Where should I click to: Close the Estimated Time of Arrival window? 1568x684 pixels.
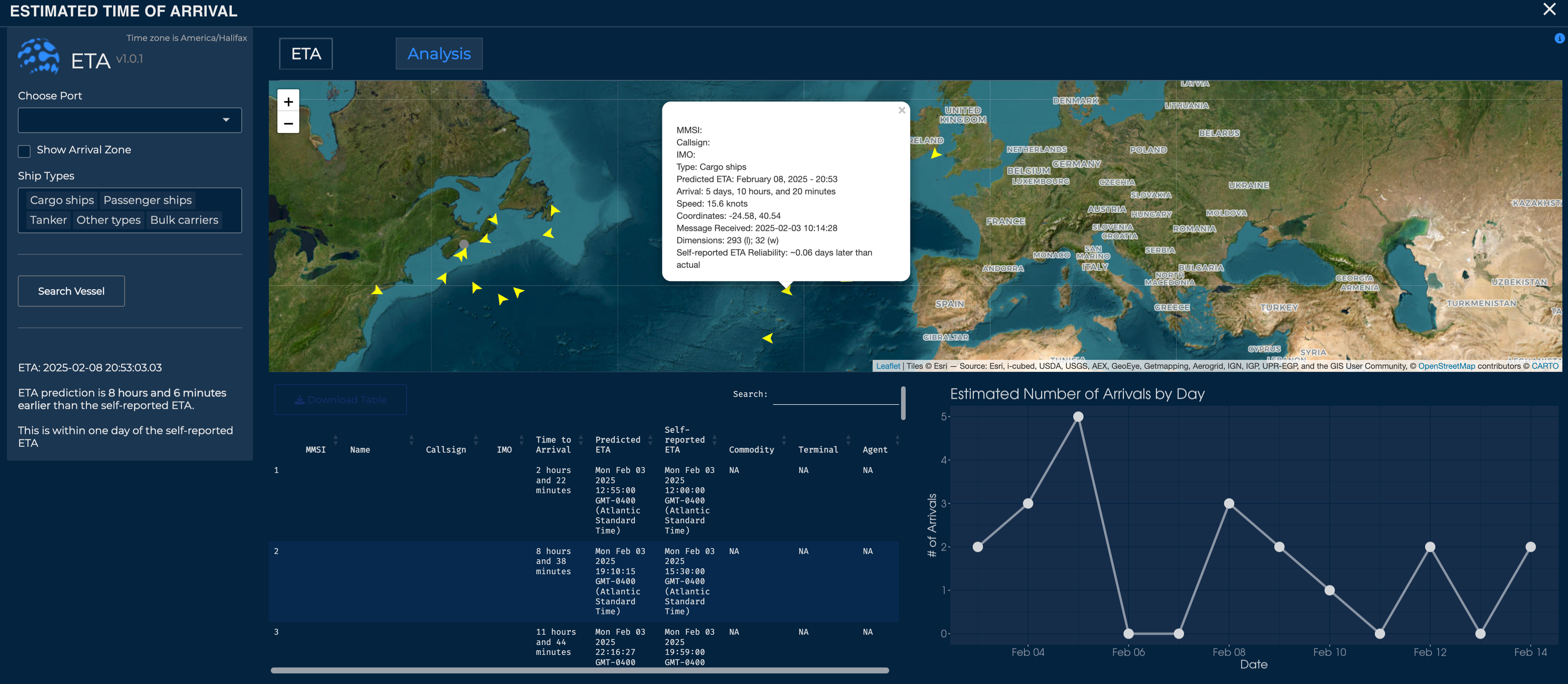pos(1548,9)
